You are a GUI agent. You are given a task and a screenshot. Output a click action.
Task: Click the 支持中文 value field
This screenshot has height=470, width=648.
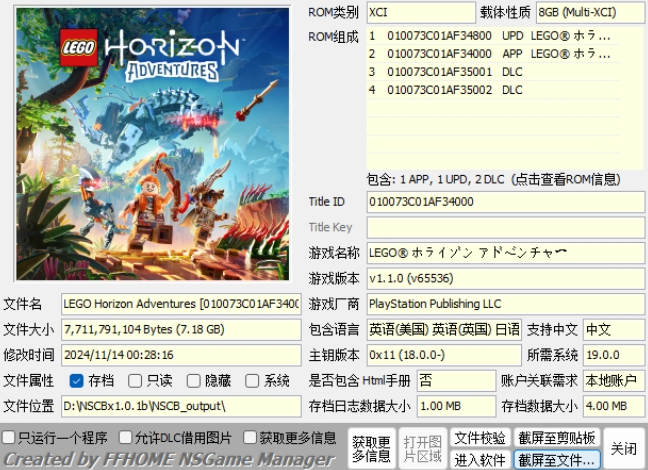(x=614, y=329)
